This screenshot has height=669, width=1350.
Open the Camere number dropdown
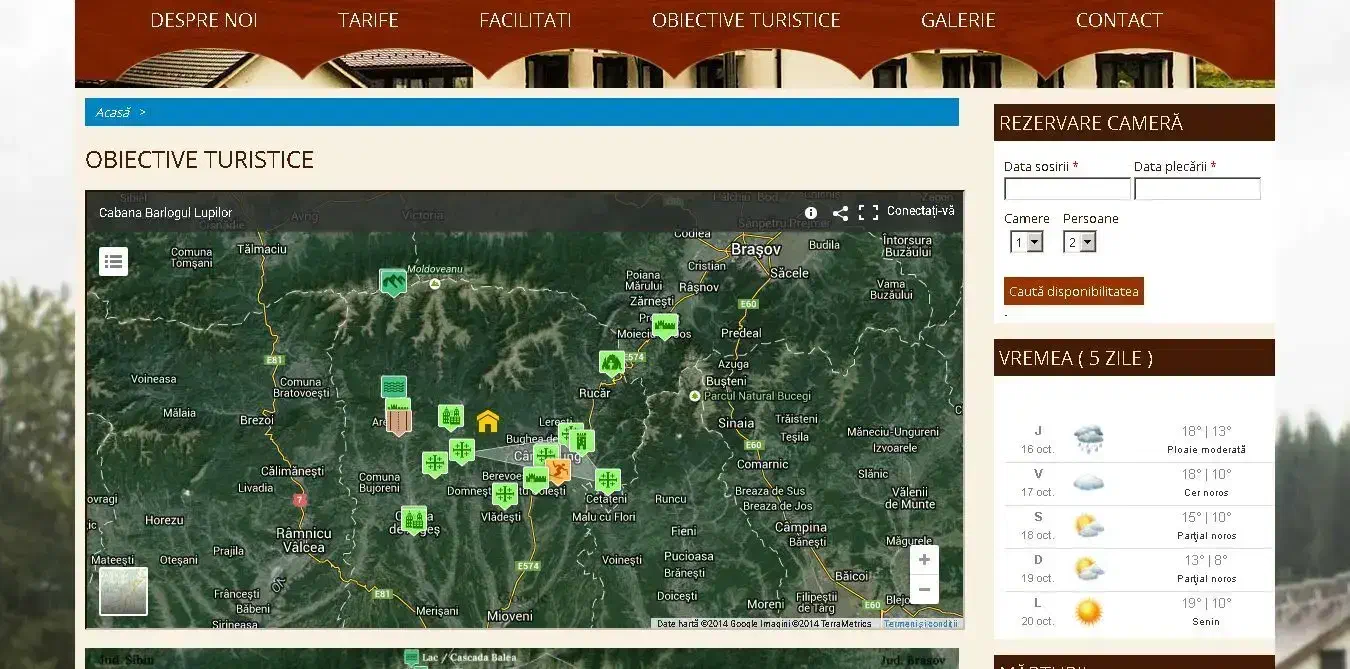click(x=1027, y=242)
